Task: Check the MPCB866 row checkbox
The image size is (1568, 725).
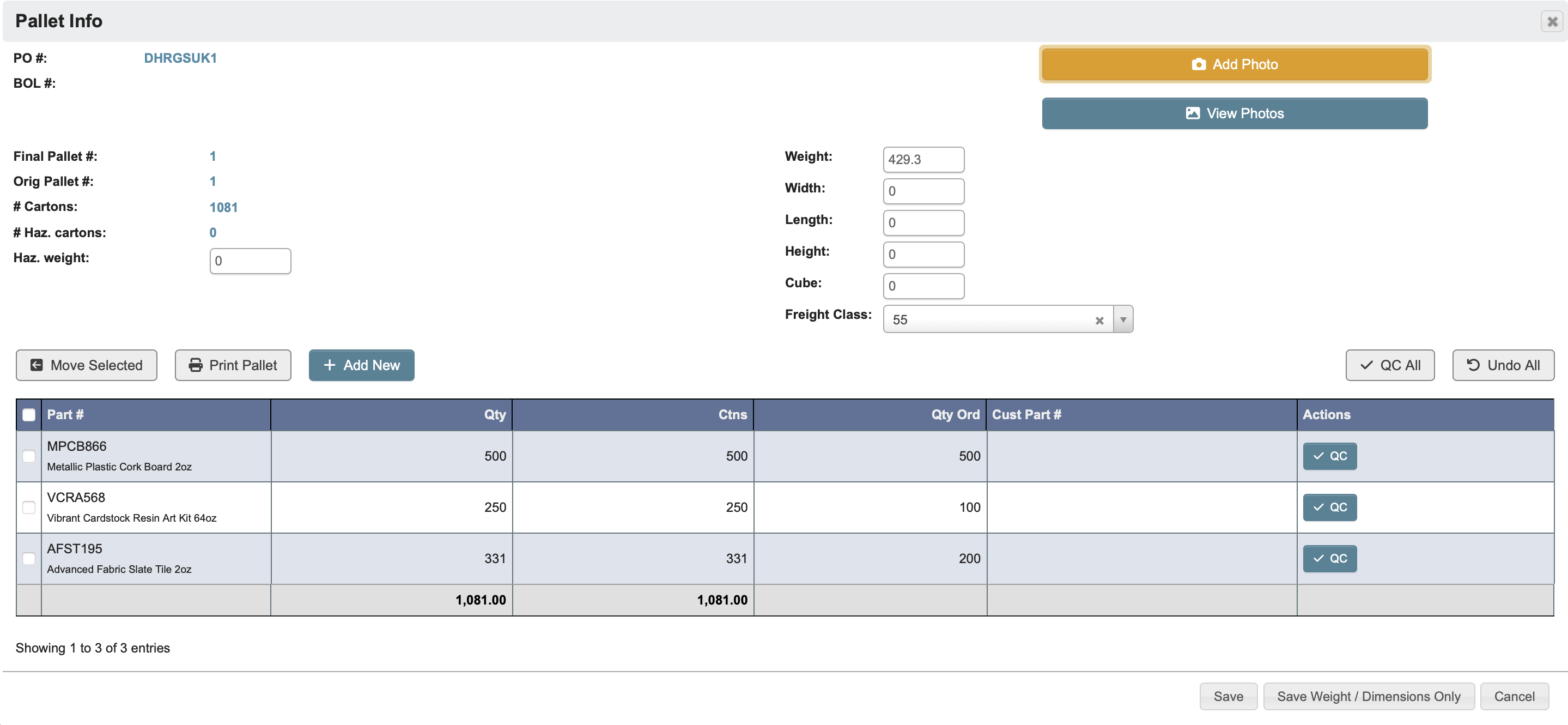Action: (x=29, y=456)
